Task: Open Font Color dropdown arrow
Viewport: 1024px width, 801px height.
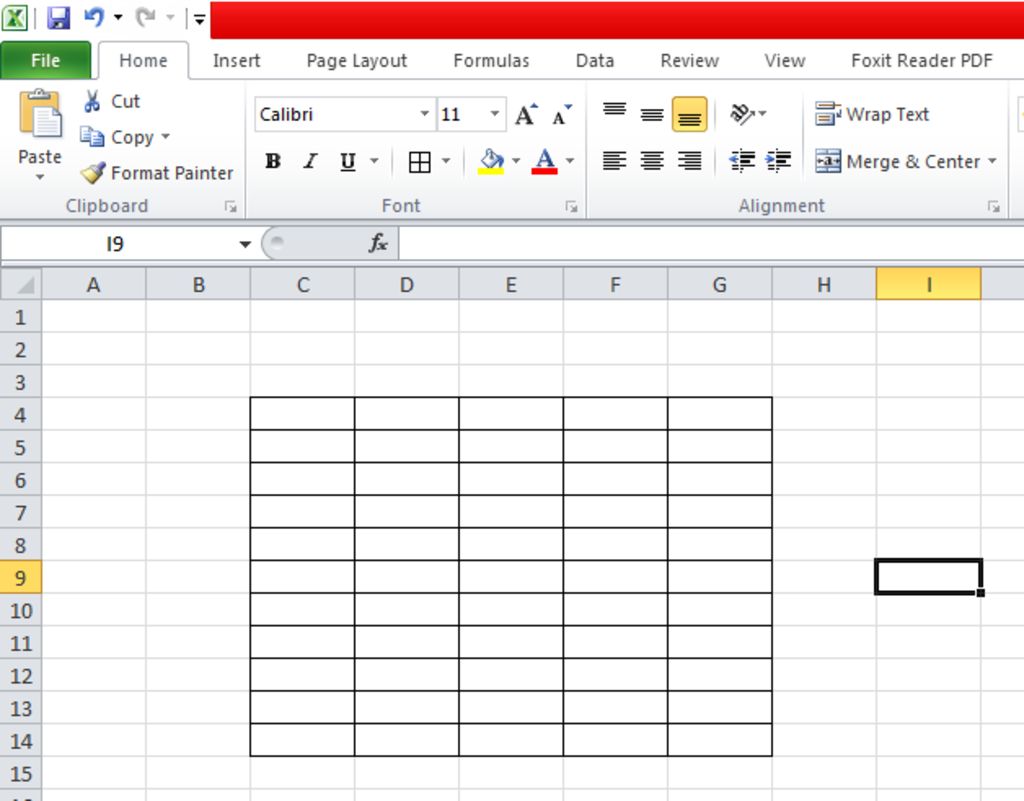Action: [570, 161]
